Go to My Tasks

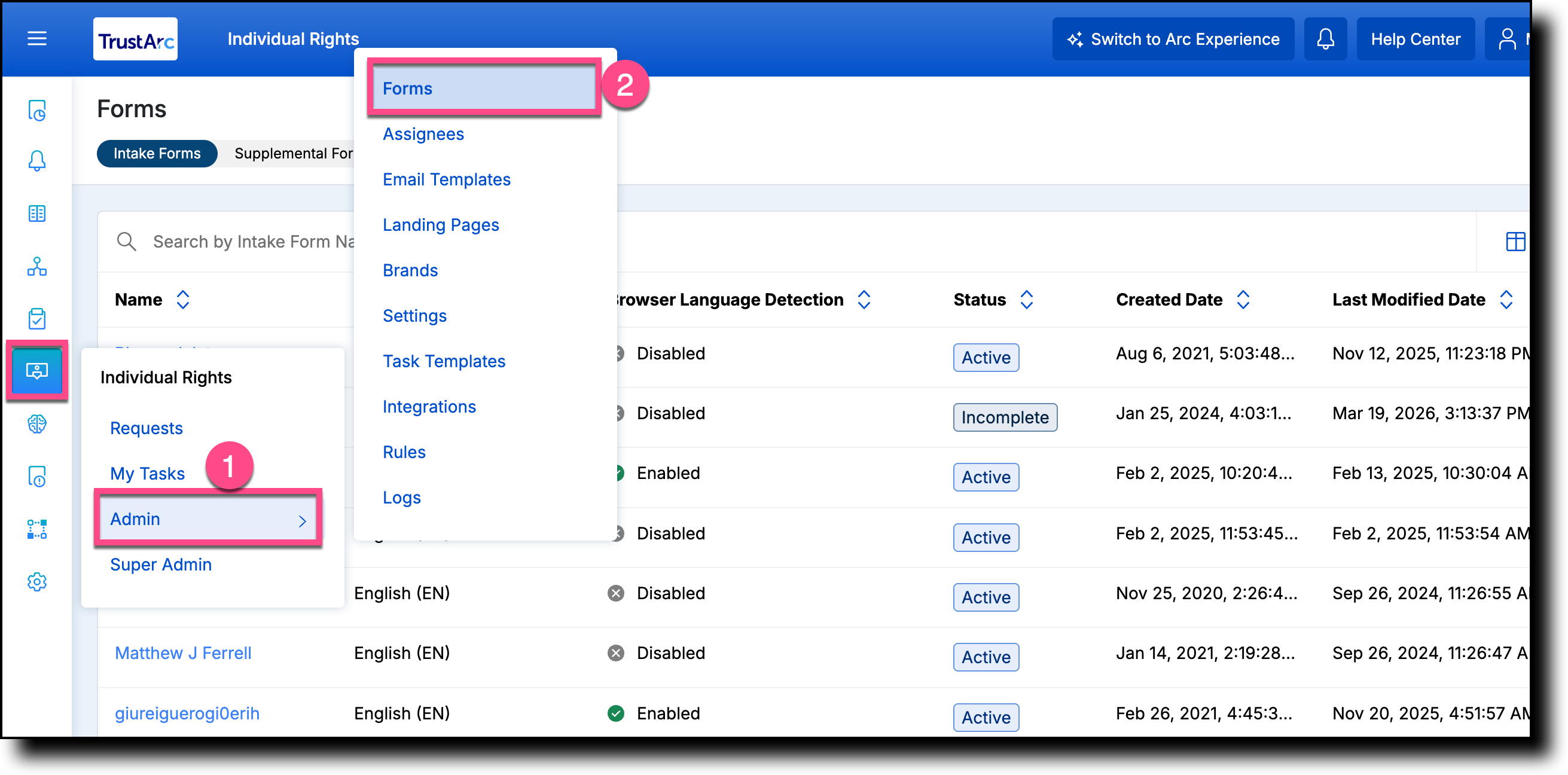click(x=147, y=474)
